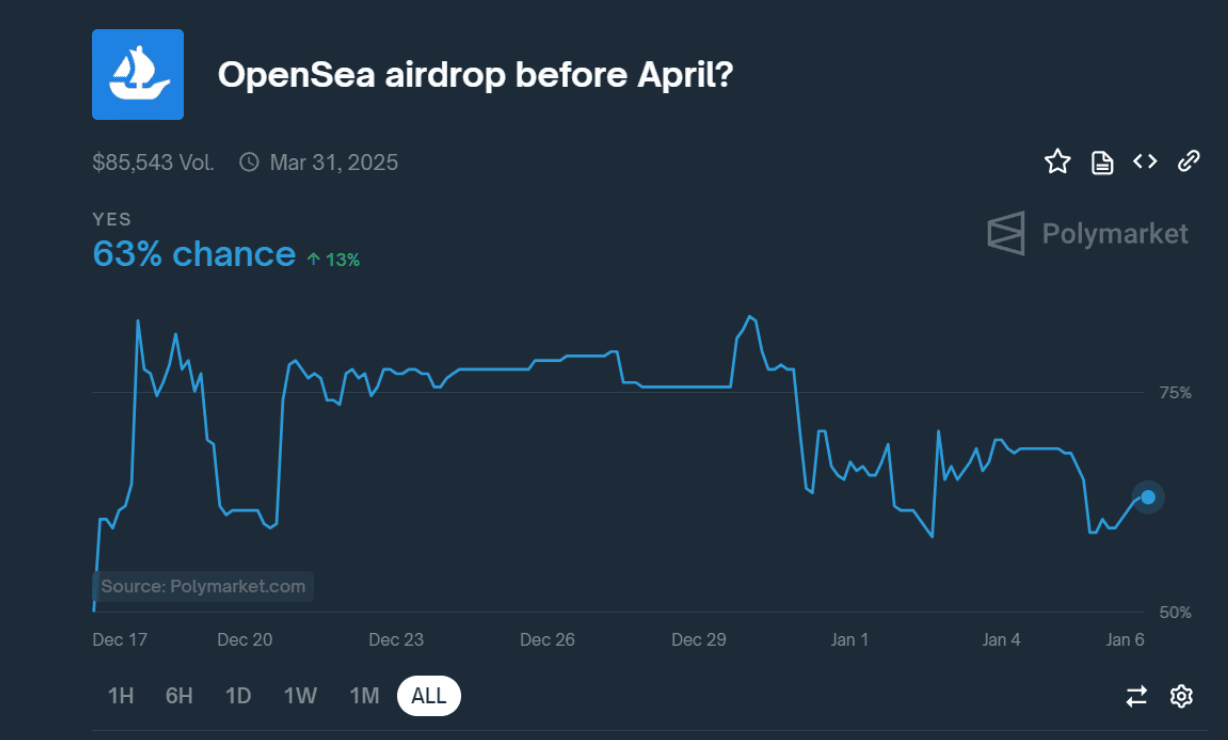Click the 63% chance value
The height and width of the screenshot is (740, 1228).
click(x=194, y=254)
